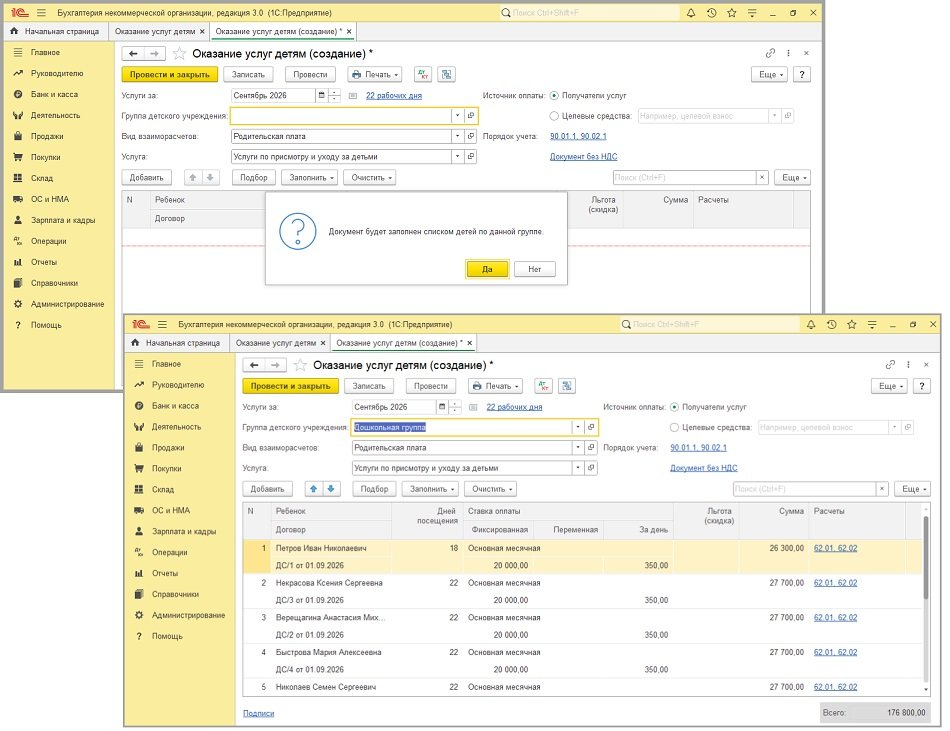Open Подписи link at bottom

pyautogui.click(x=259, y=713)
